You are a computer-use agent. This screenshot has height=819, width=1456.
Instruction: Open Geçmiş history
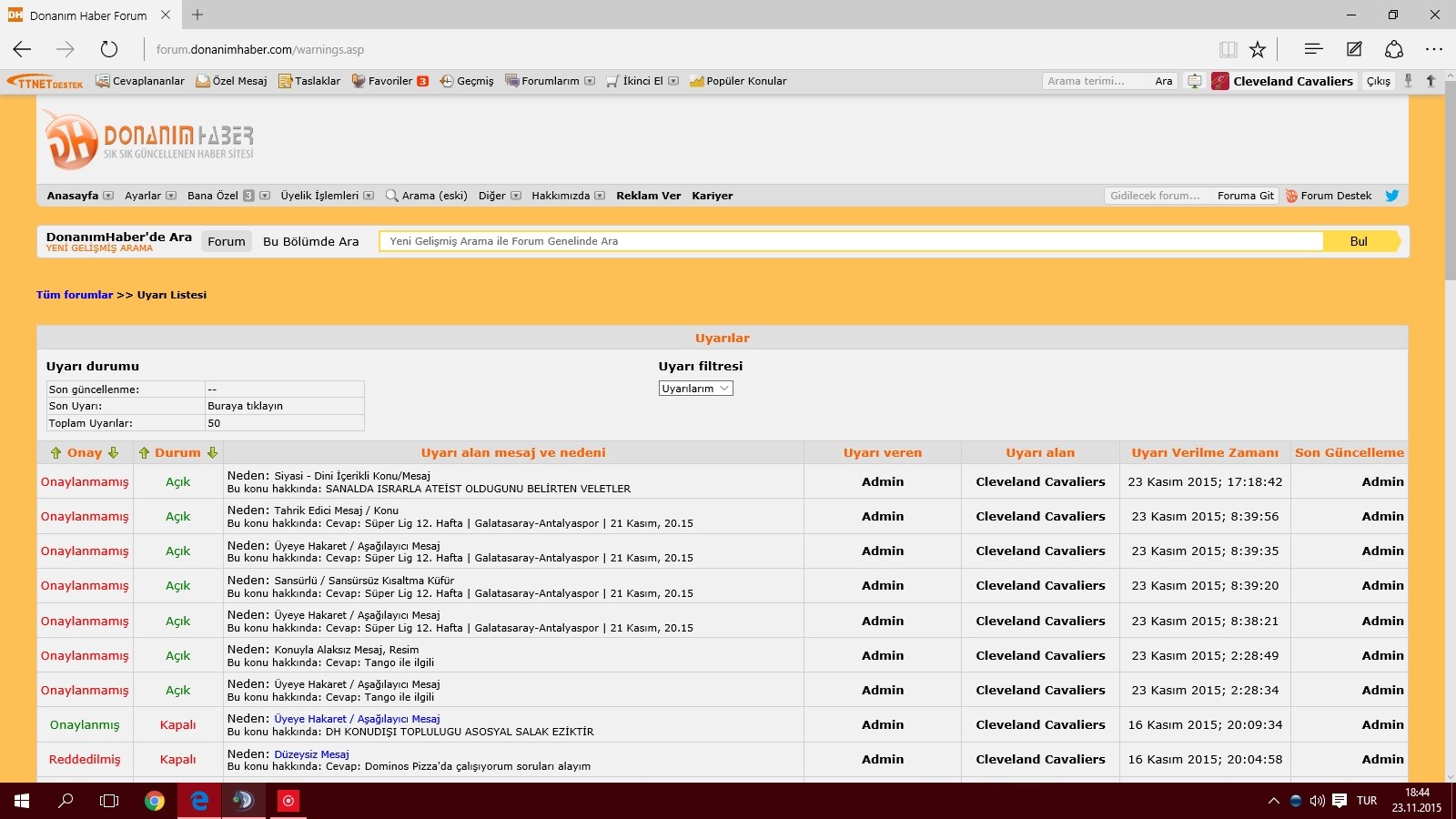tap(467, 81)
